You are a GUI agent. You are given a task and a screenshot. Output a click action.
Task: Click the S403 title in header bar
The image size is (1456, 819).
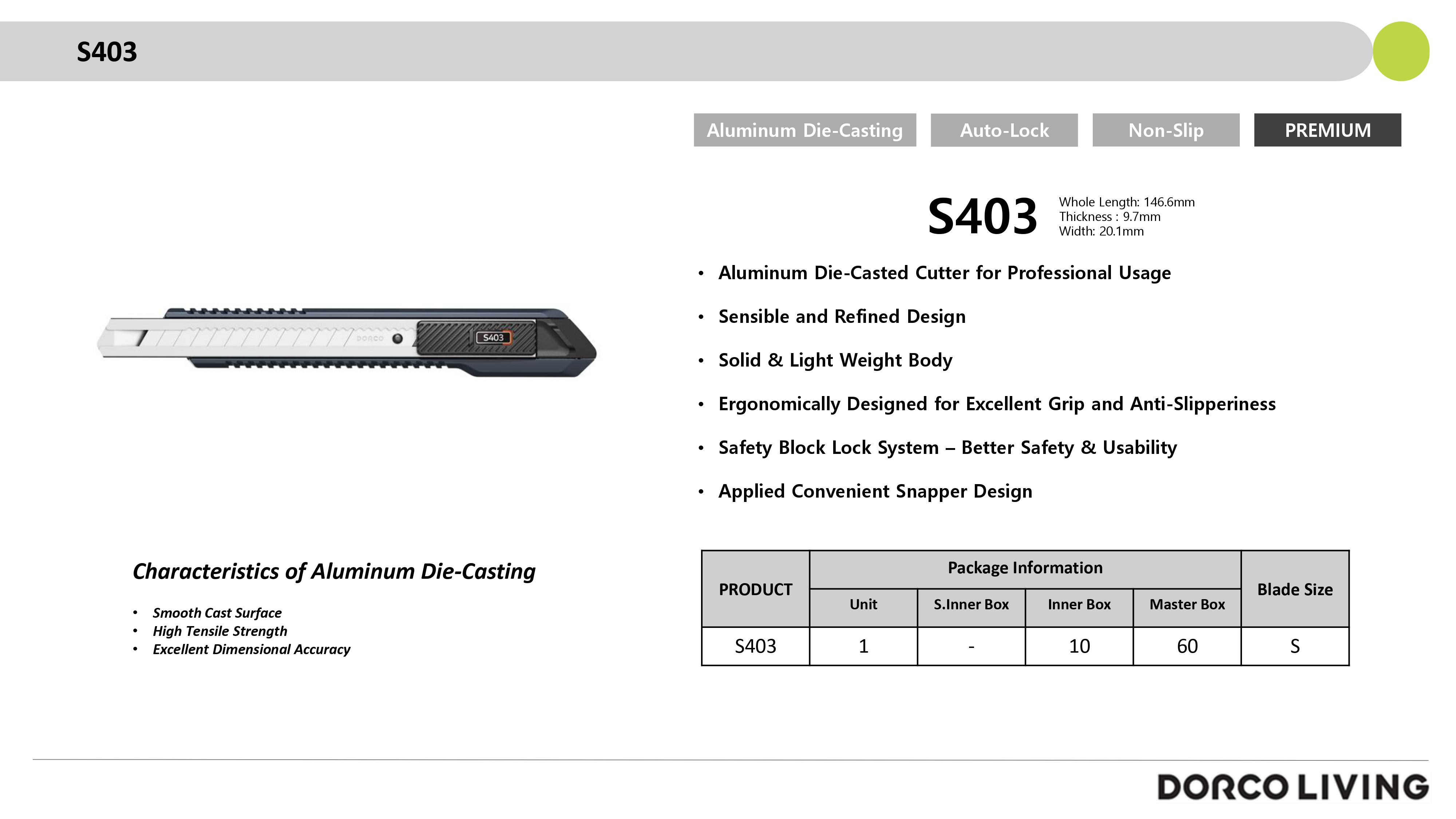pyautogui.click(x=107, y=52)
